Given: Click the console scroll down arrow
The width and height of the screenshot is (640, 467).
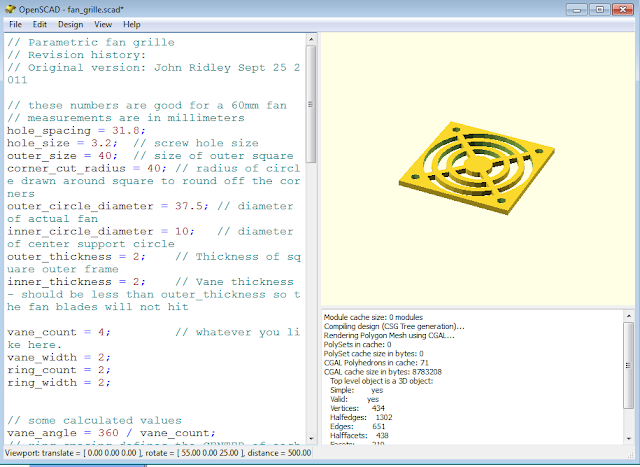Looking at the screenshot, I should pyautogui.click(x=629, y=439).
